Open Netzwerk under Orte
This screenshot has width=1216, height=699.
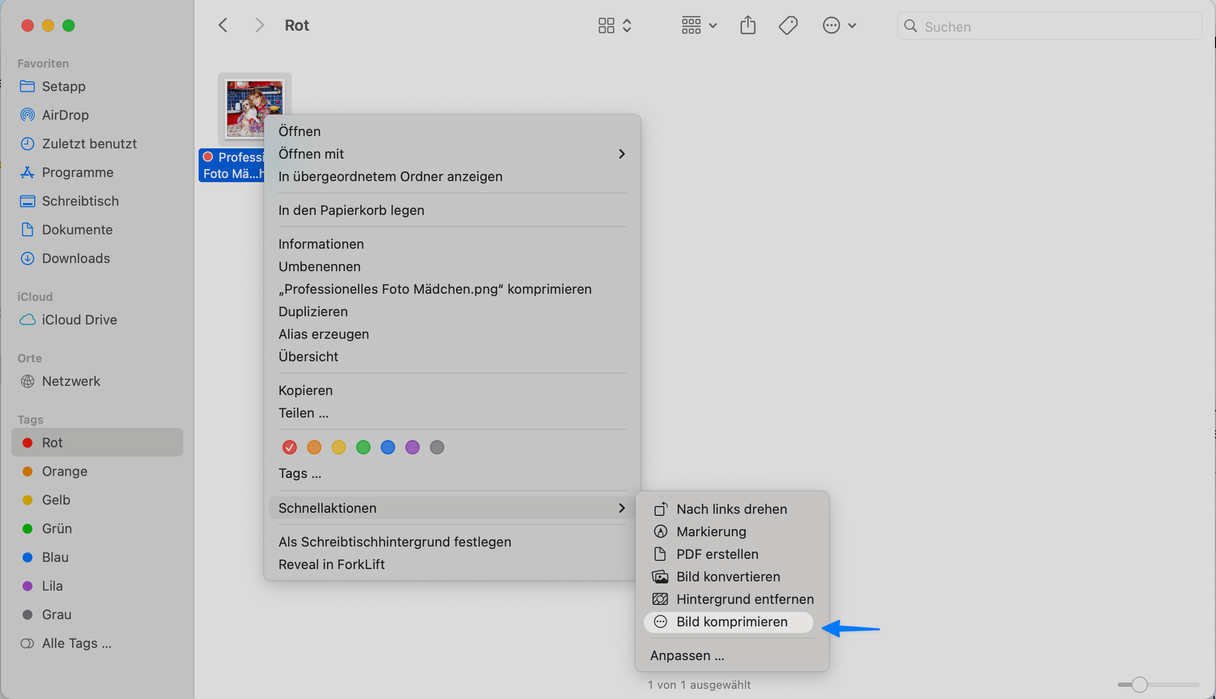(x=72, y=381)
